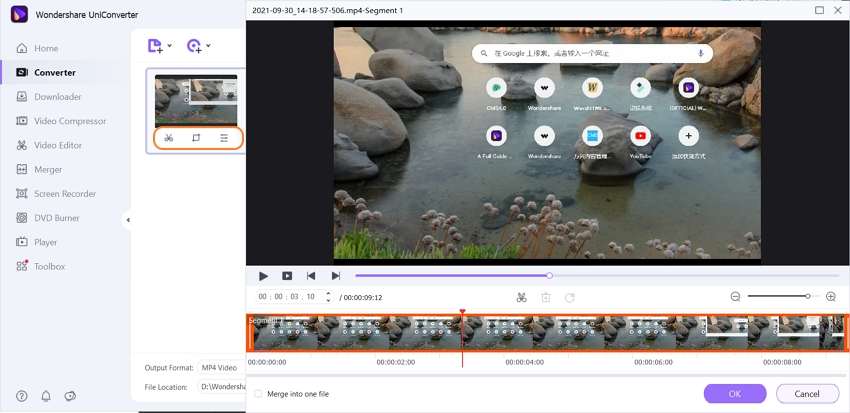Click the scissors cut icon above timeline
Image resolution: width=850 pixels, height=413 pixels.
(521, 297)
